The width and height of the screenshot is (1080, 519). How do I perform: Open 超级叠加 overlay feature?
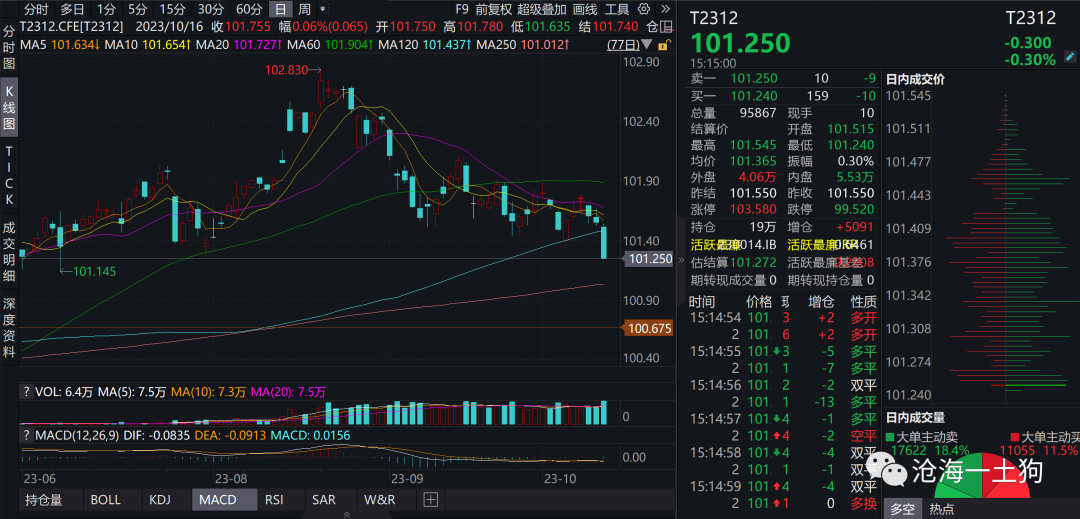point(542,10)
